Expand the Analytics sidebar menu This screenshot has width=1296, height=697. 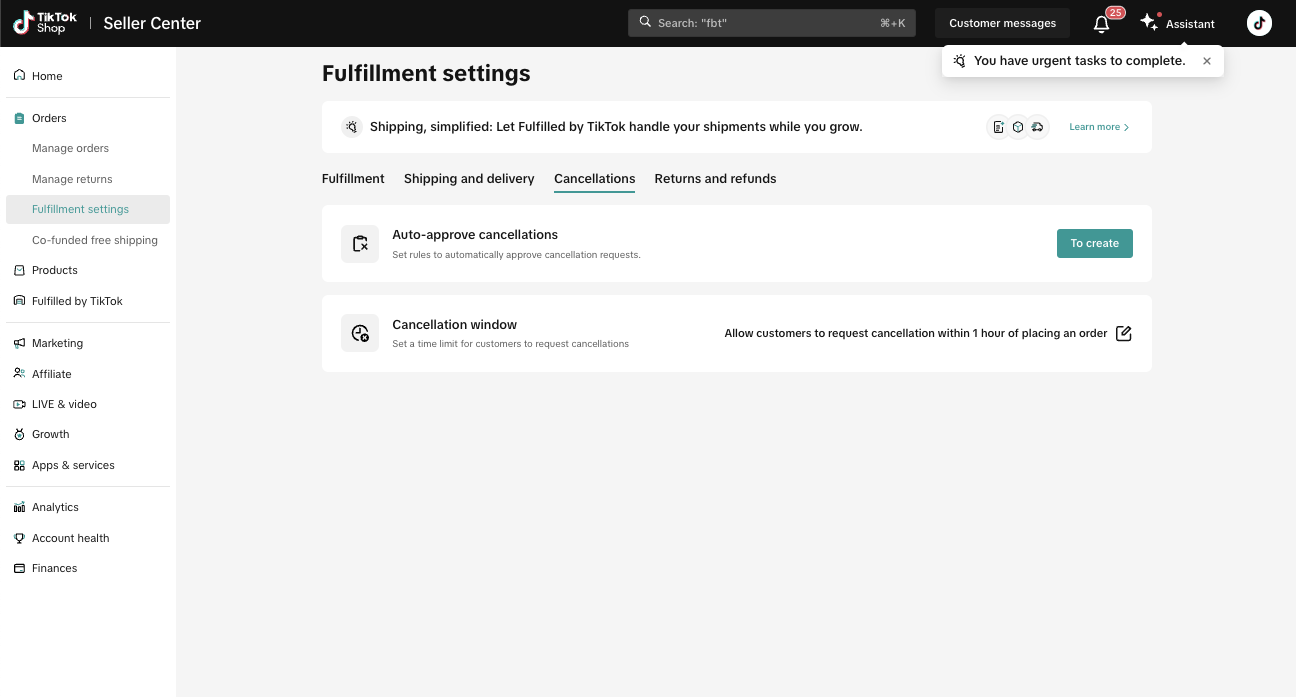point(55,507)
